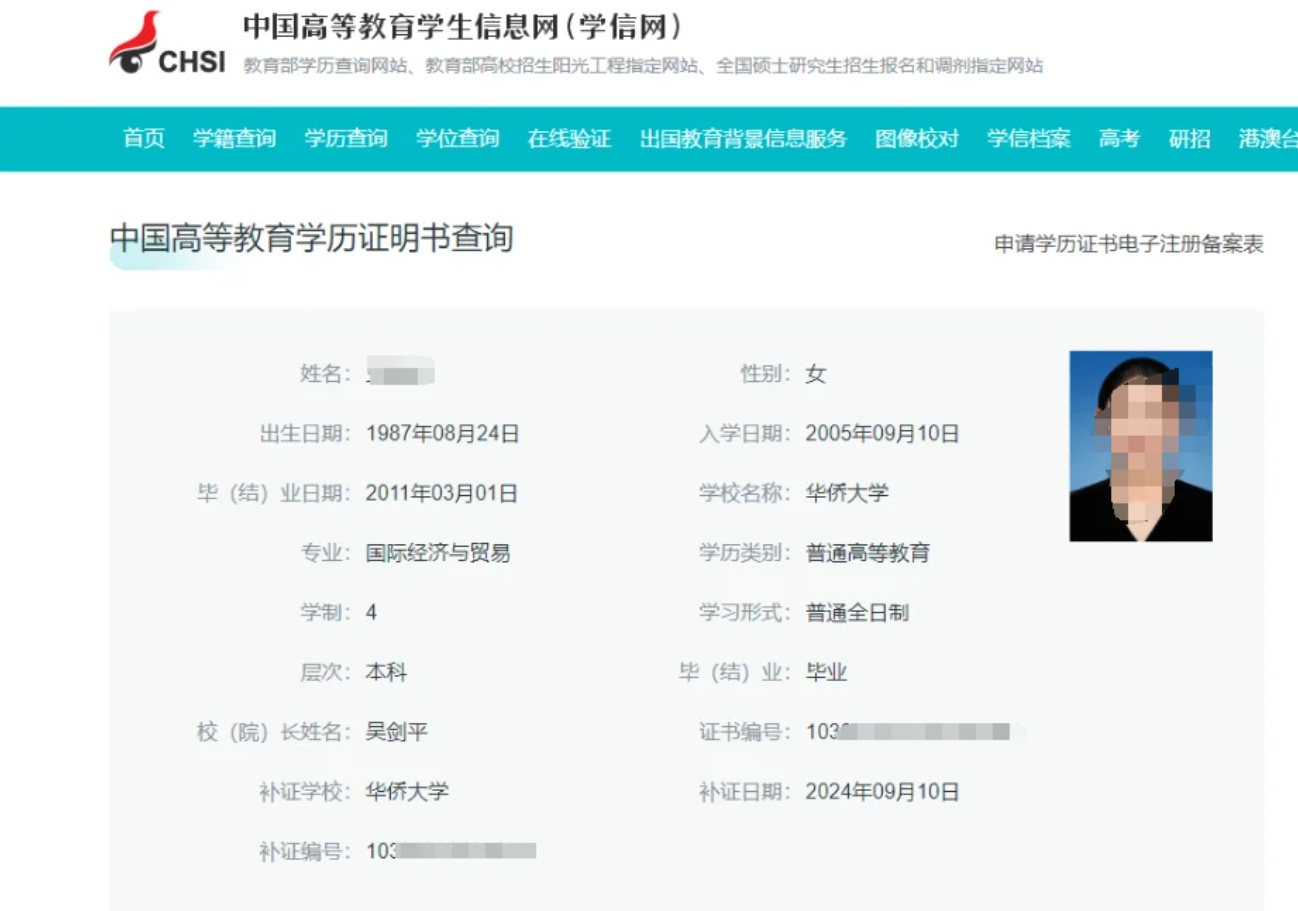Click the 出生日期 field label

[x=305, y=434]
